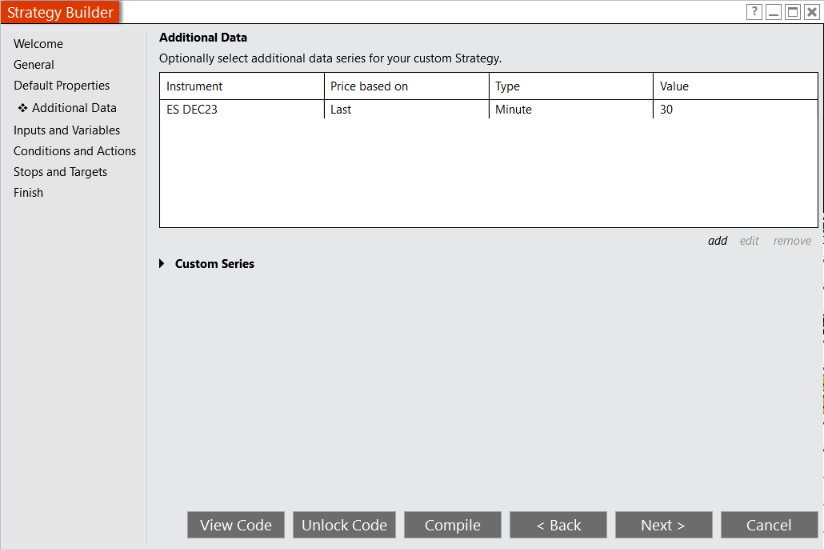This screenshot has width=824, height=550.
Task: Open the Stops and Targets page
Action: pyautogui.click(x=60, y=172)
